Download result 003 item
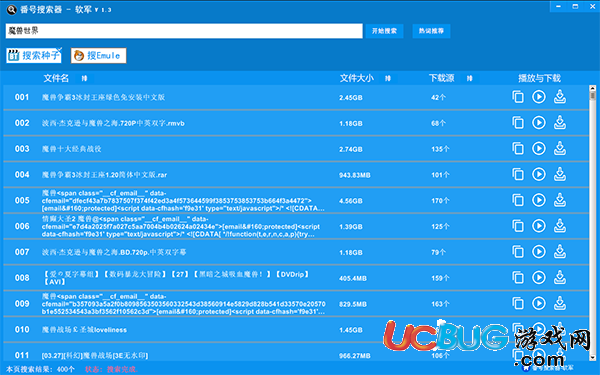The height and width of the screenshot is (375, 600). 560,148
